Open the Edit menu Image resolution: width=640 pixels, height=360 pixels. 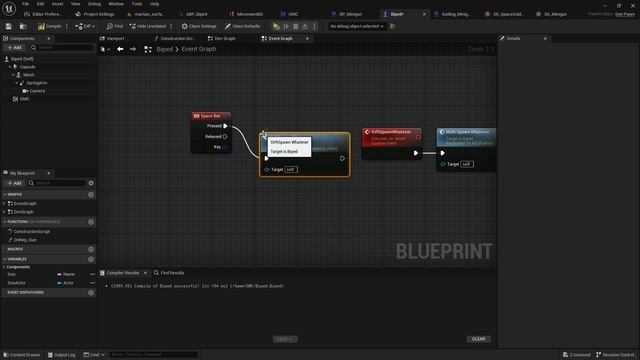coord(40,4)
